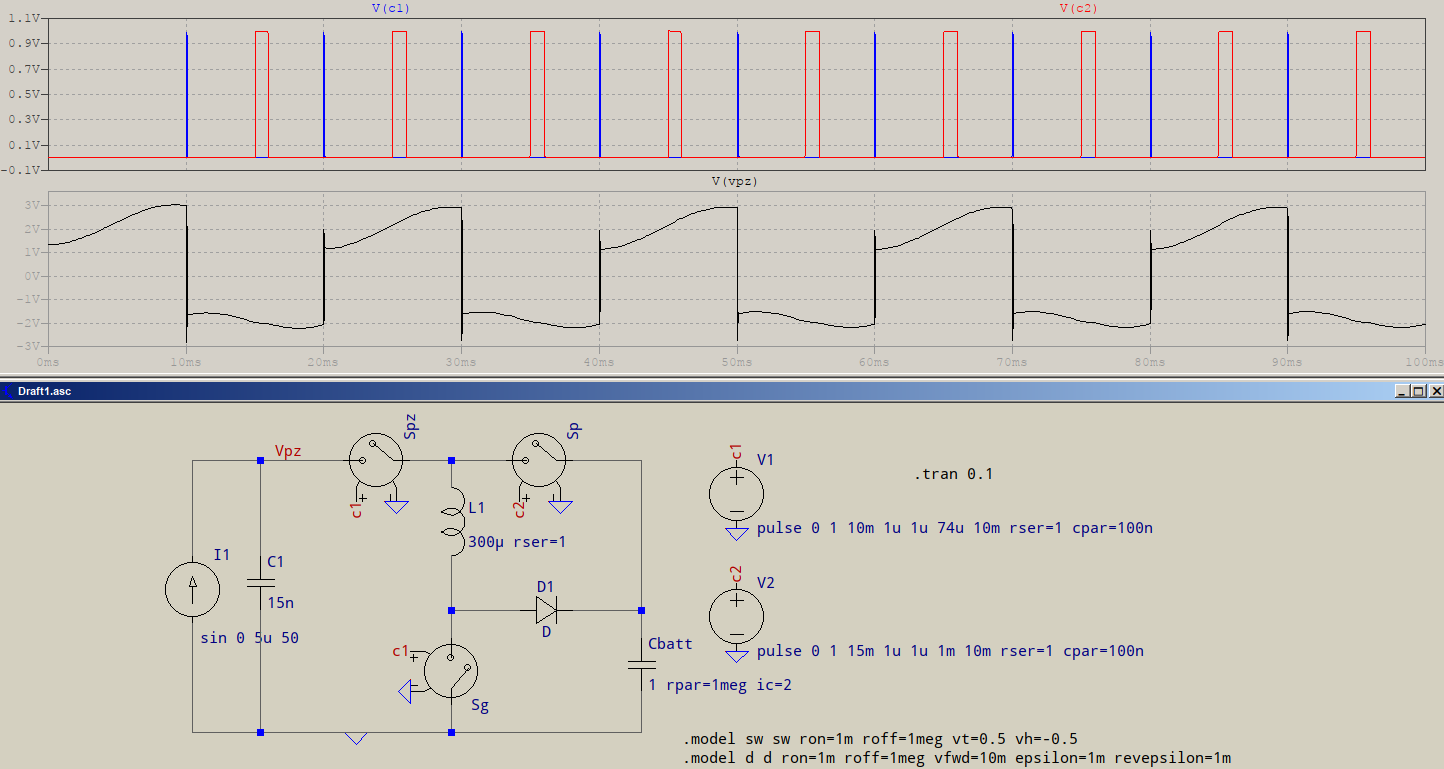Click the c2 control label near Sp
The width and height of the screenshot is (1444, 769).
520,508
